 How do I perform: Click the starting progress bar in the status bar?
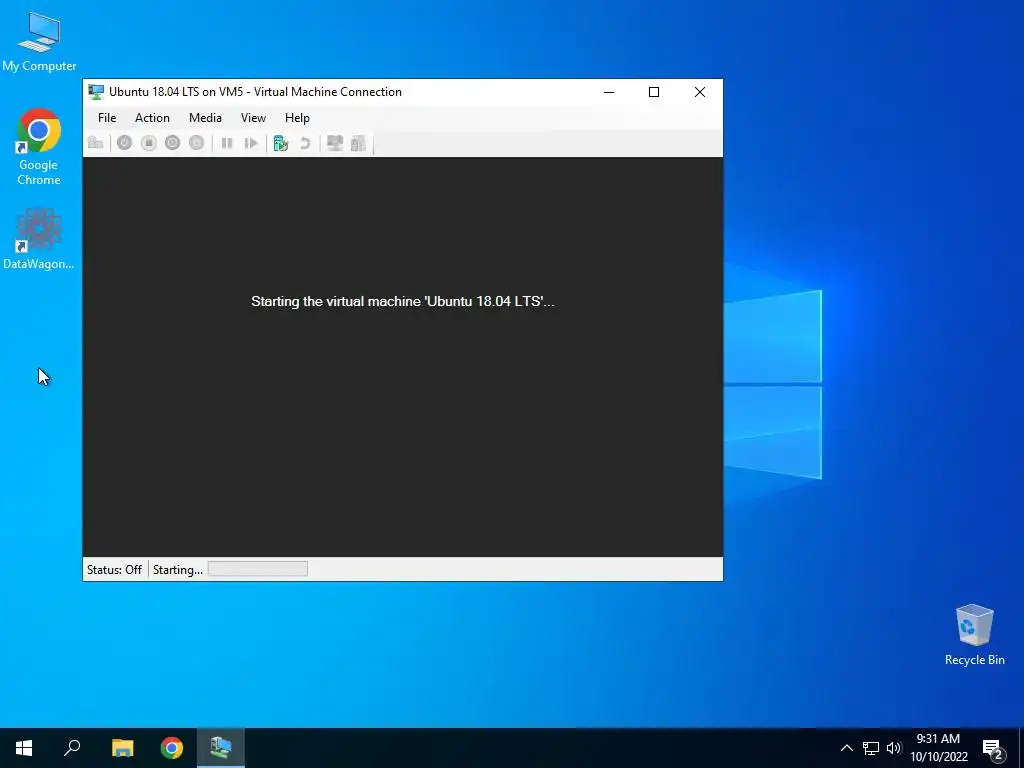[x=258, y=569]
